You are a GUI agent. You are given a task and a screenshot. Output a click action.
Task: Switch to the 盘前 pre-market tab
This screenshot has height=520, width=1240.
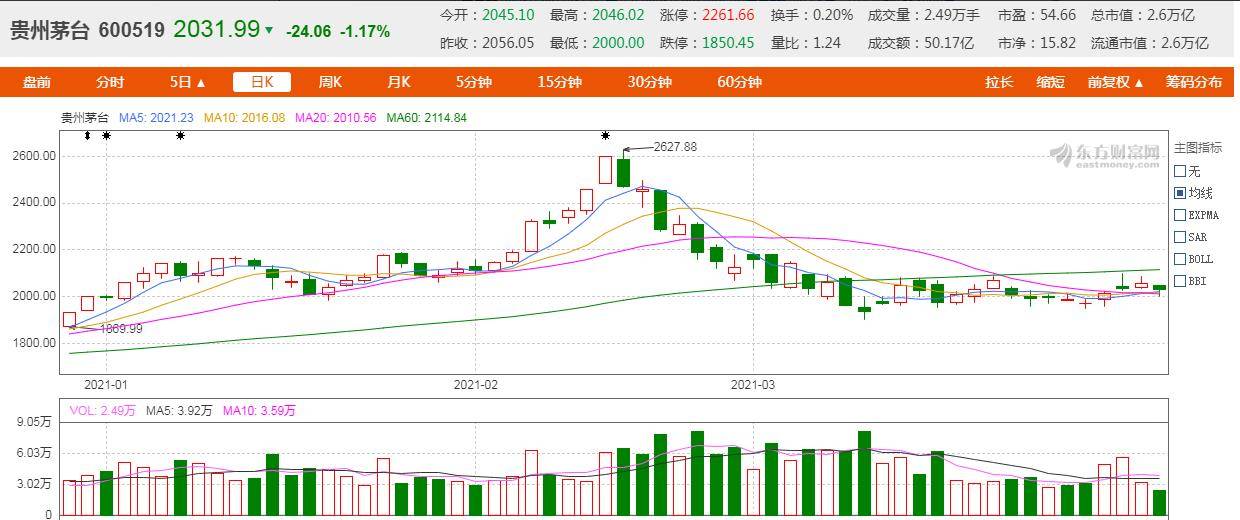pyautogui.click(x=37, y=82)
